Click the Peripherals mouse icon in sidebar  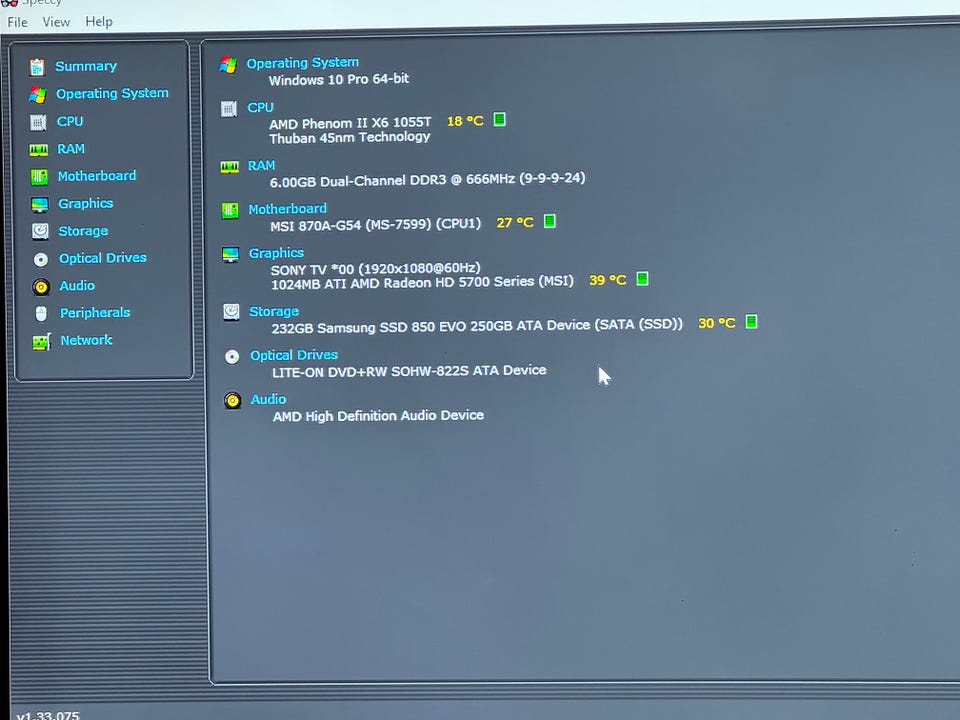(41, 313)
